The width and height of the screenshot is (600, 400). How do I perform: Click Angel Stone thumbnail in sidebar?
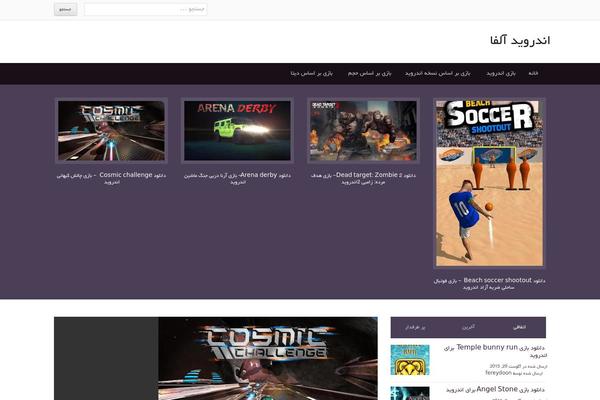point(410,393)
